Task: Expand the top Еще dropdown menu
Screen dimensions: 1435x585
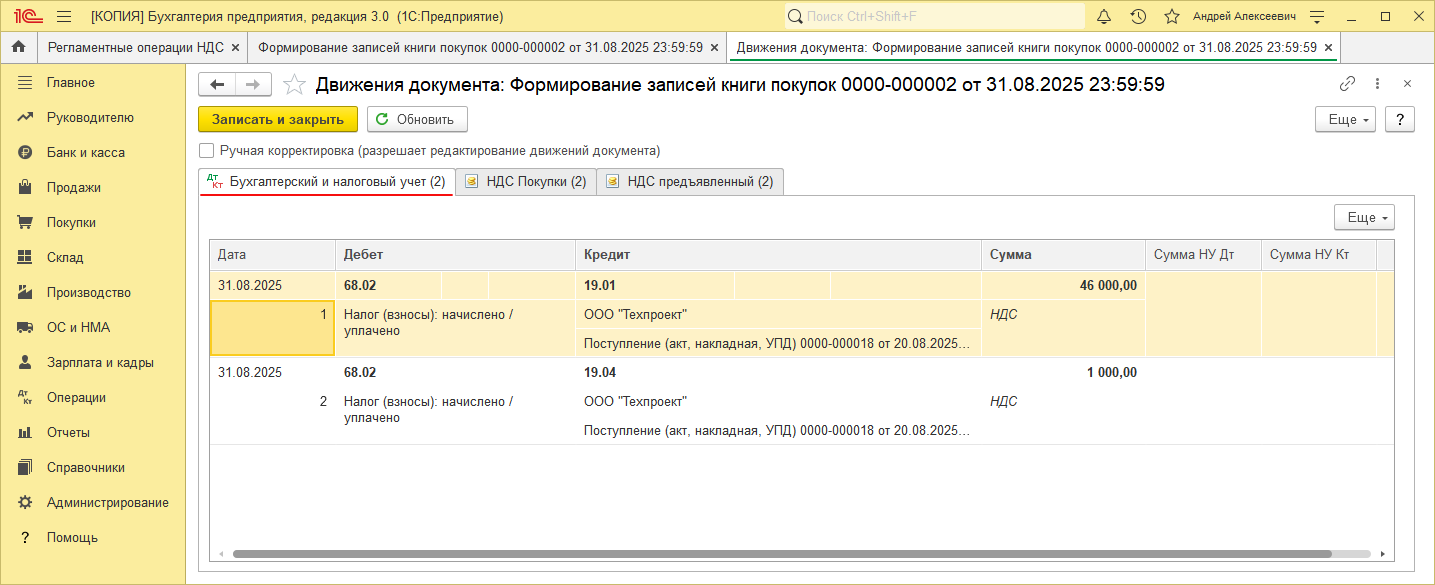Action: 1345,119
